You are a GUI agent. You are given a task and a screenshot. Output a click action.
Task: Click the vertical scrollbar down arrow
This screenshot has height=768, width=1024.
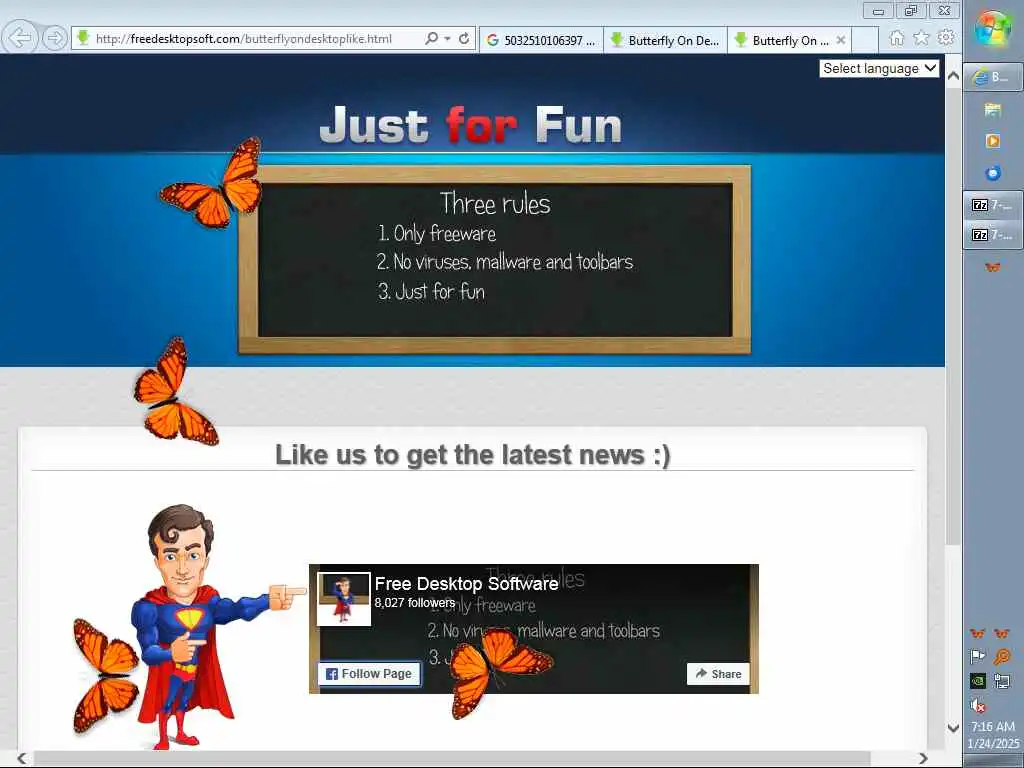point(953,728)
